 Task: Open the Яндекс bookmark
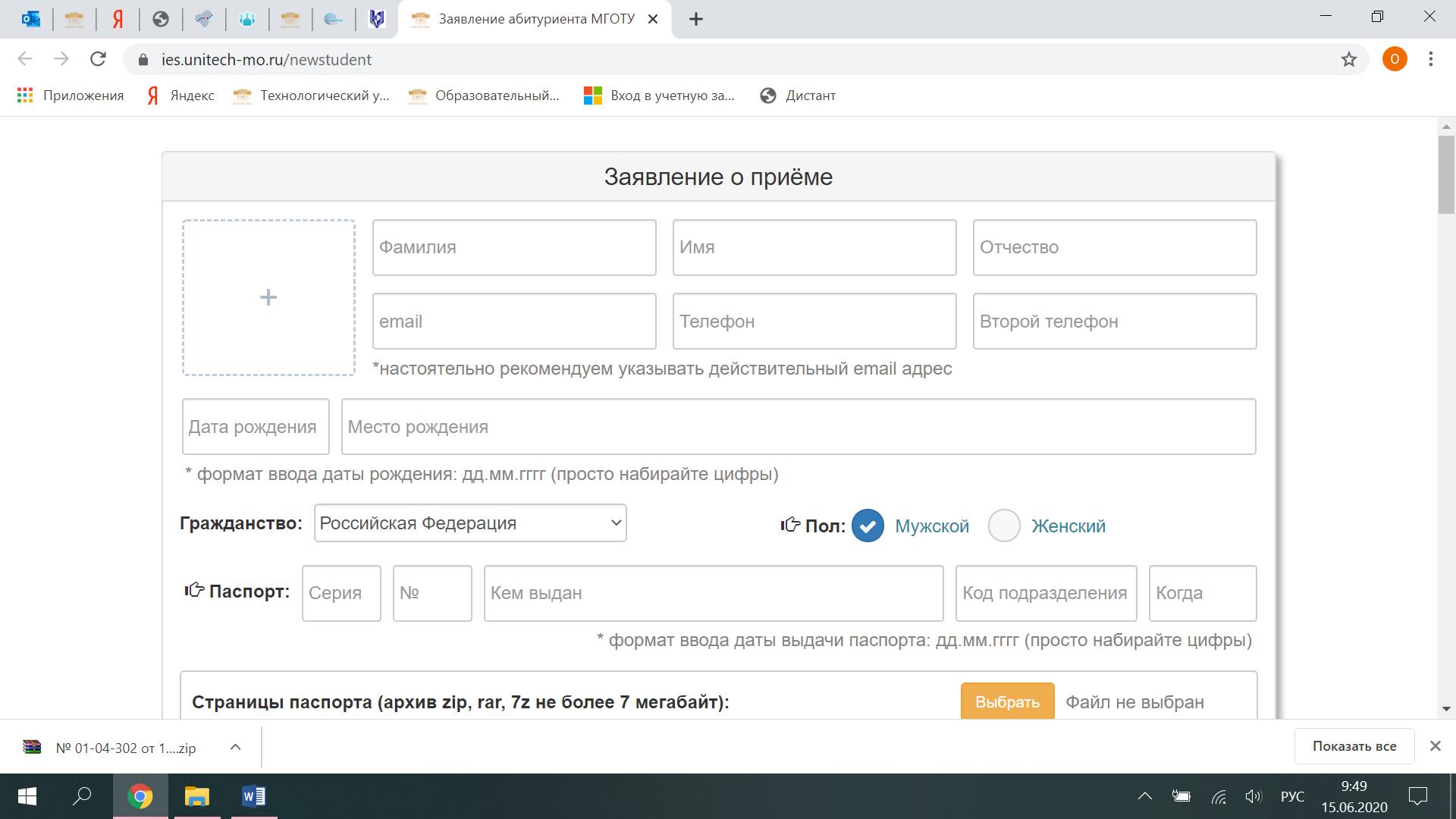[x=180, y=96]
